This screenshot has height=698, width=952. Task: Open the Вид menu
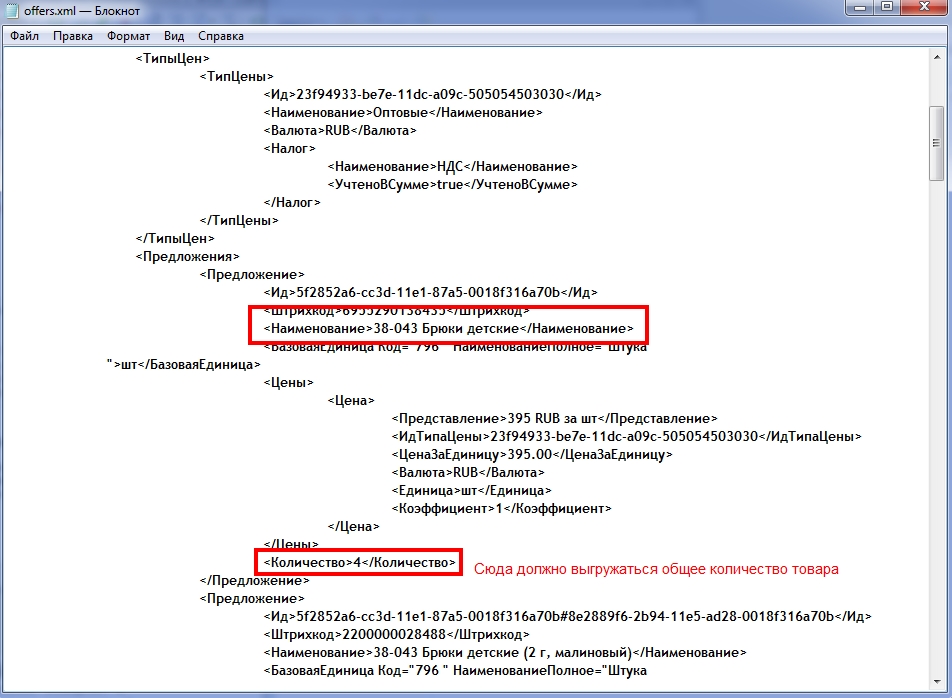pyautogui.click(x=174, y=36)
